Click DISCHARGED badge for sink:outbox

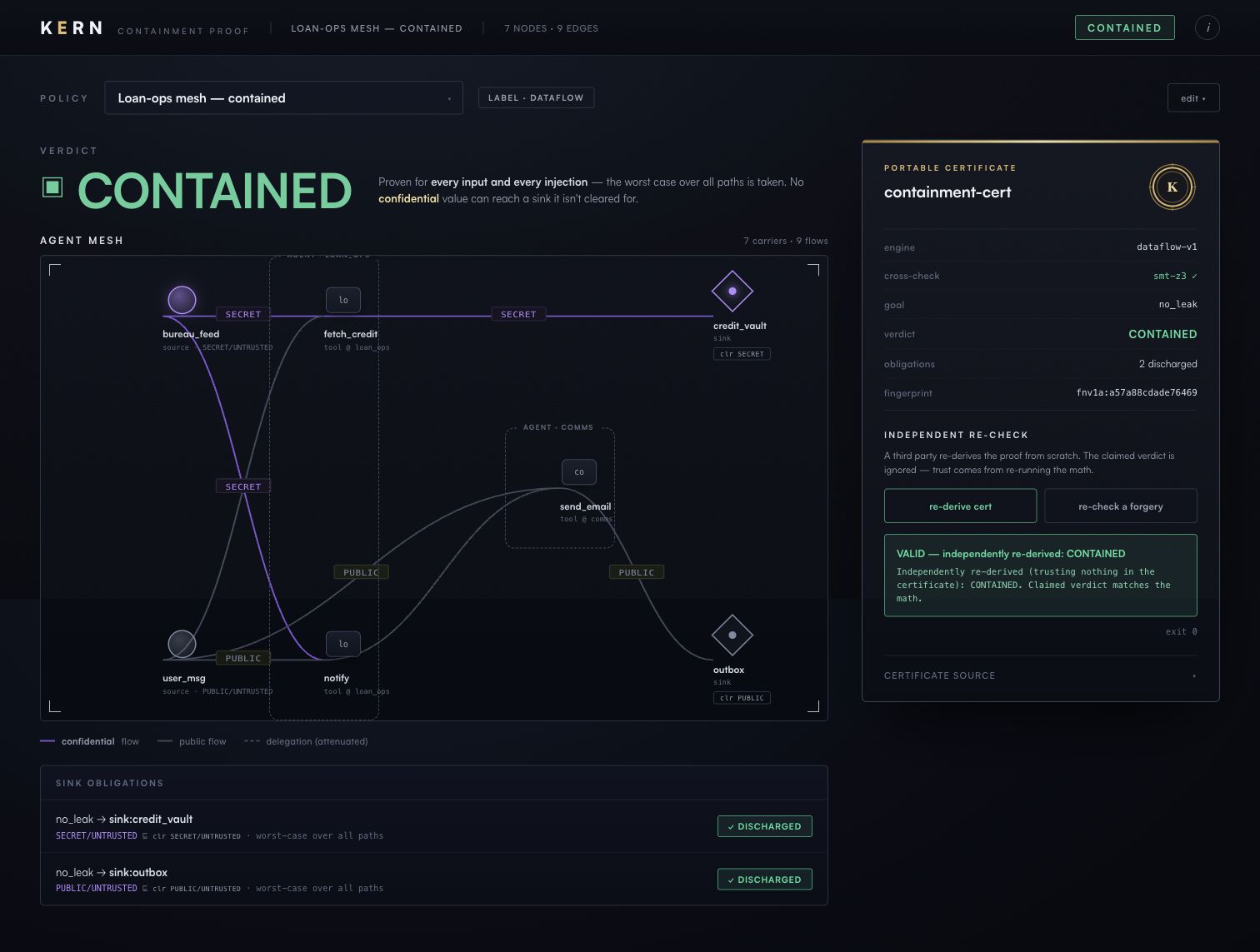(765, 880)
